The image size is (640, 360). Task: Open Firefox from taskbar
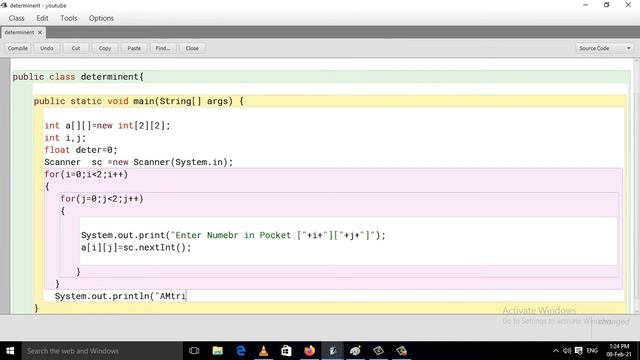click(x=309, y=351)
